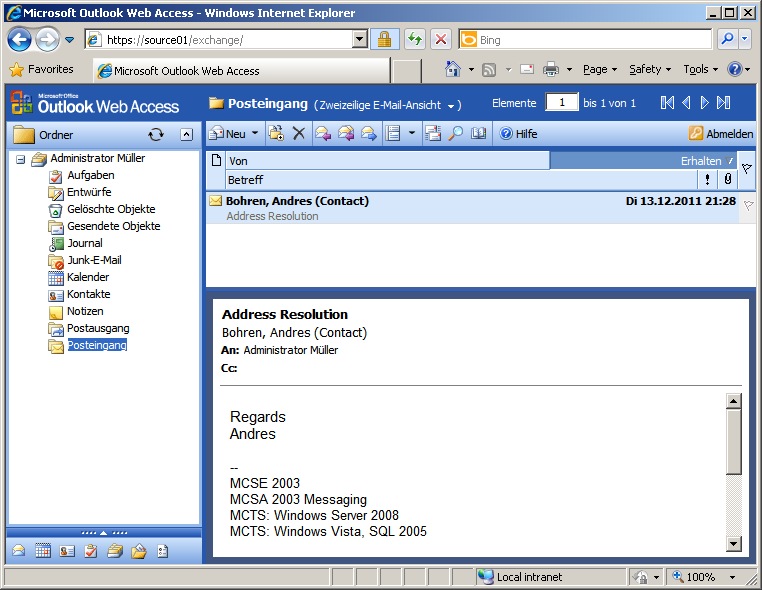
Task: Open the Journal folder
Action: (85, 243)
